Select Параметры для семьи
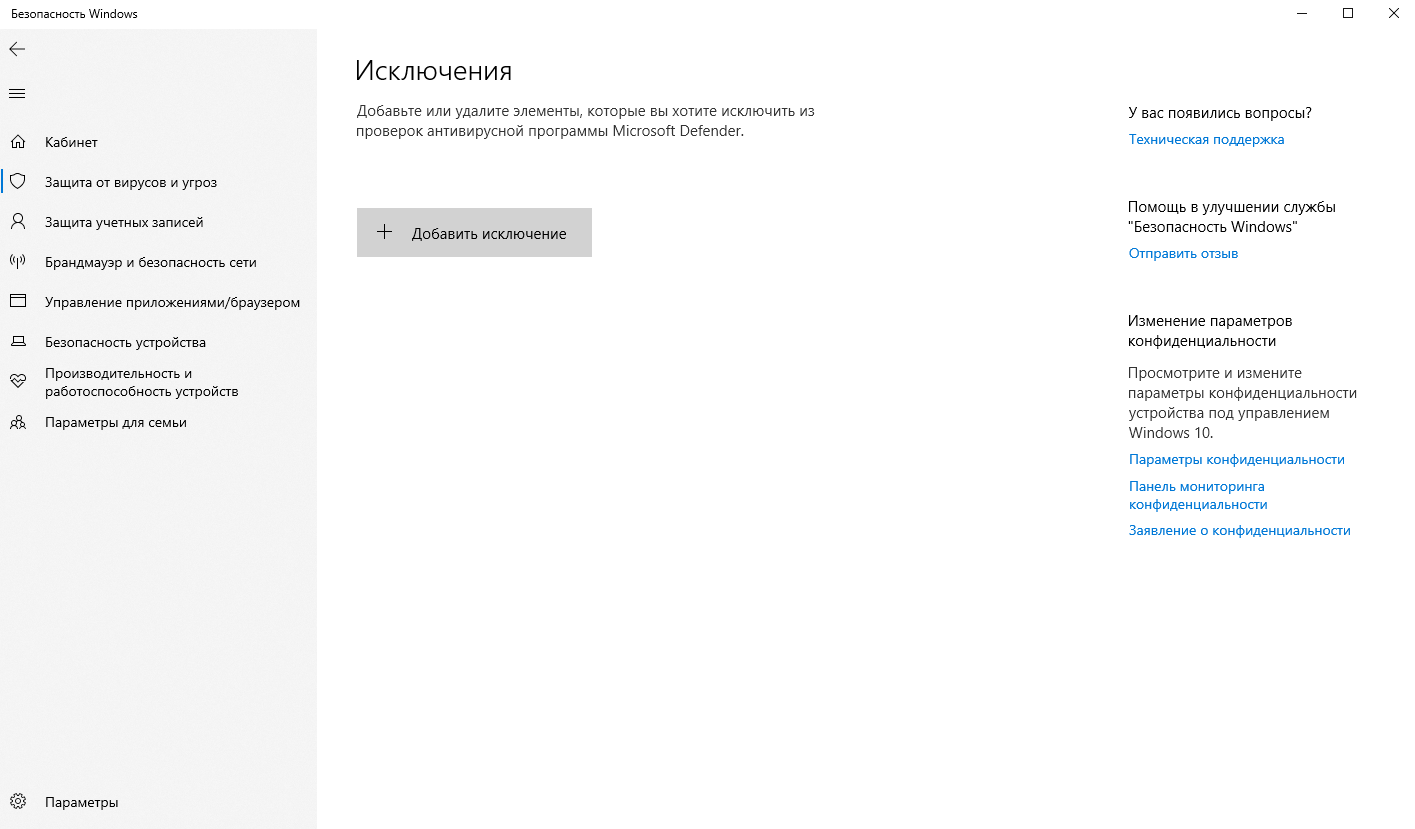 158,422
